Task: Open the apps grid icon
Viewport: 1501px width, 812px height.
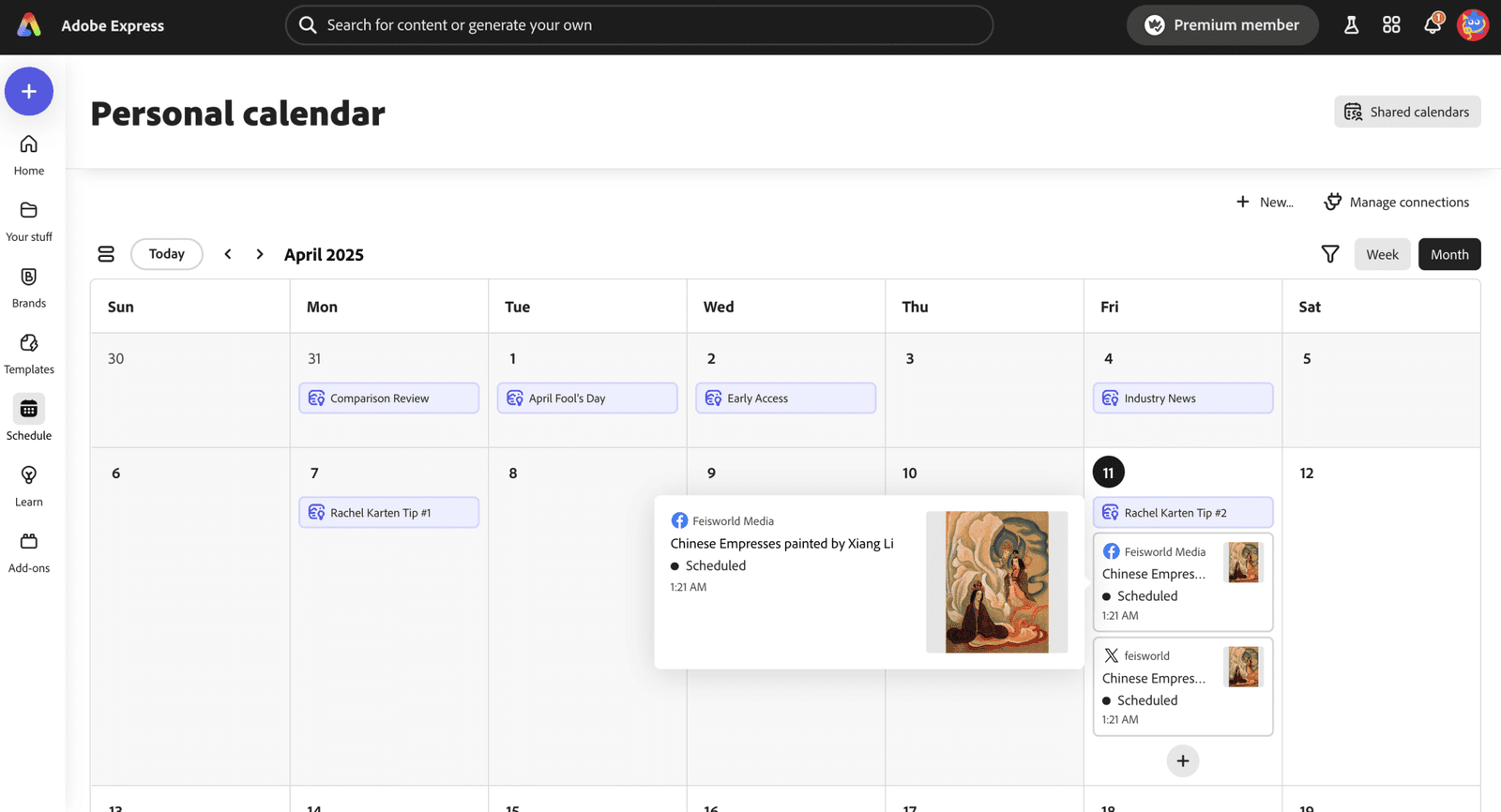Action: pyautogui.click(x=1391, y=25)
